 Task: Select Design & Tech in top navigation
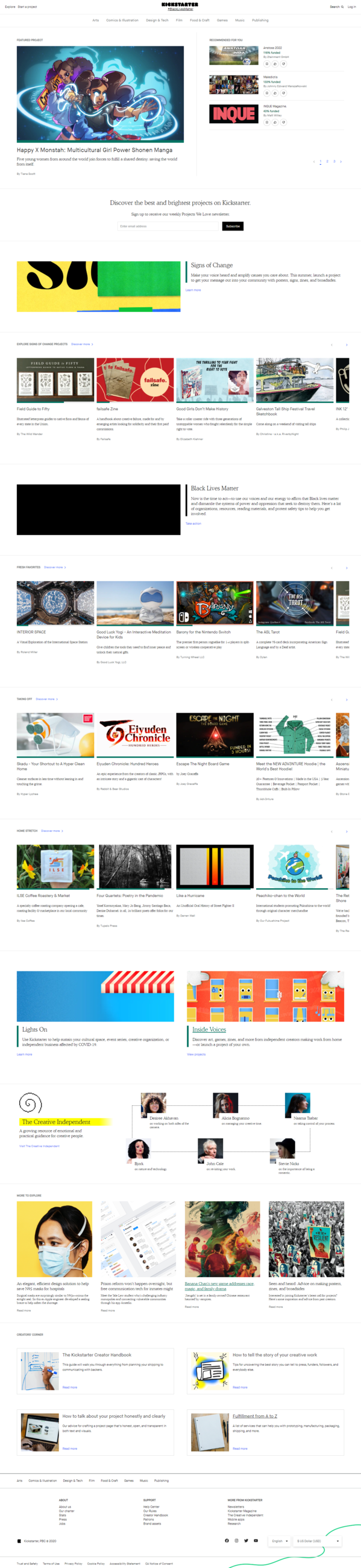157,20
